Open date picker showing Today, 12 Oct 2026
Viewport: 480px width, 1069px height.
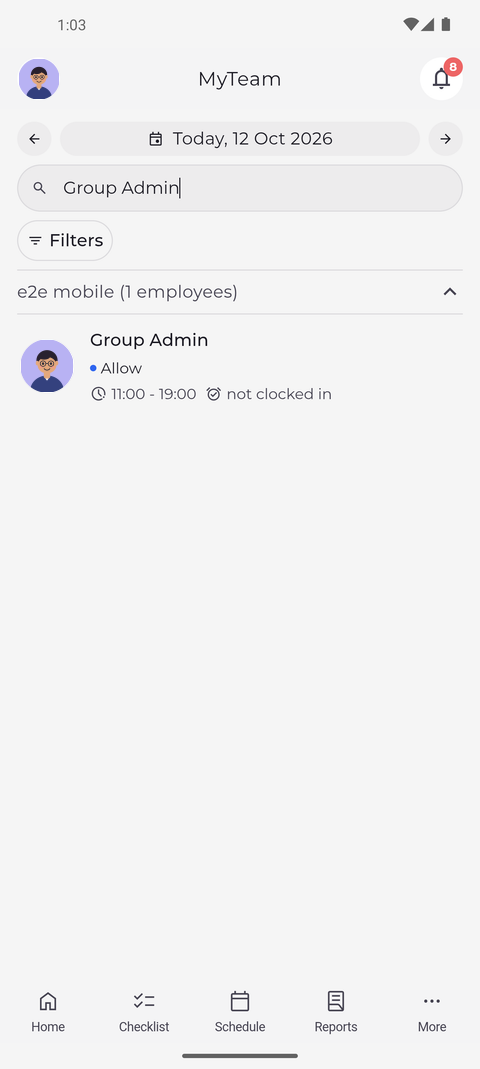240,139
